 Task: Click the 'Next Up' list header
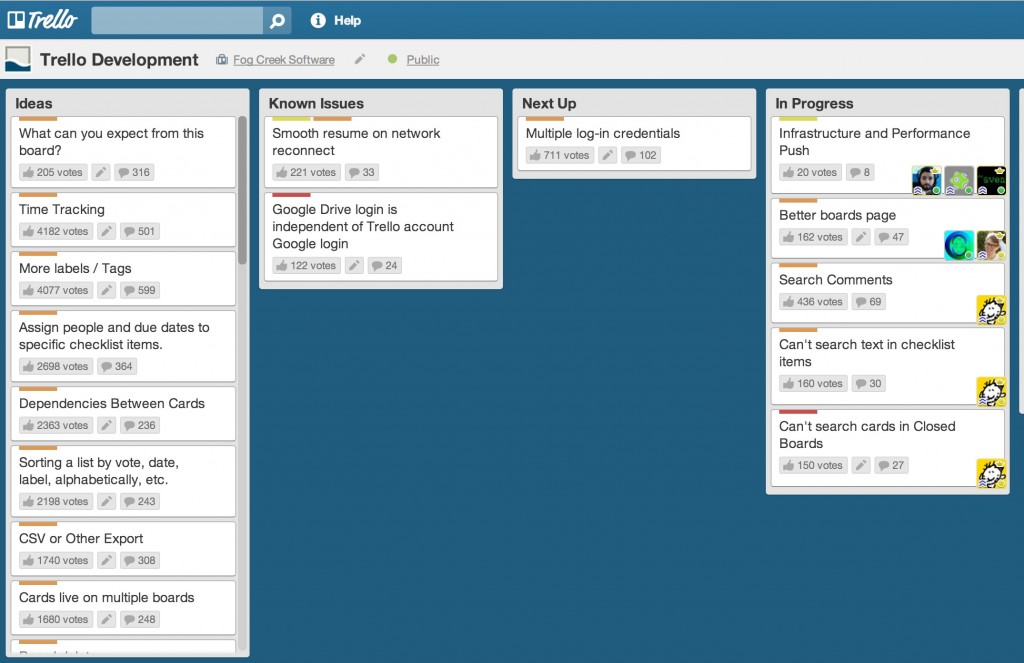pyautogui.click(x=549, y=103)
